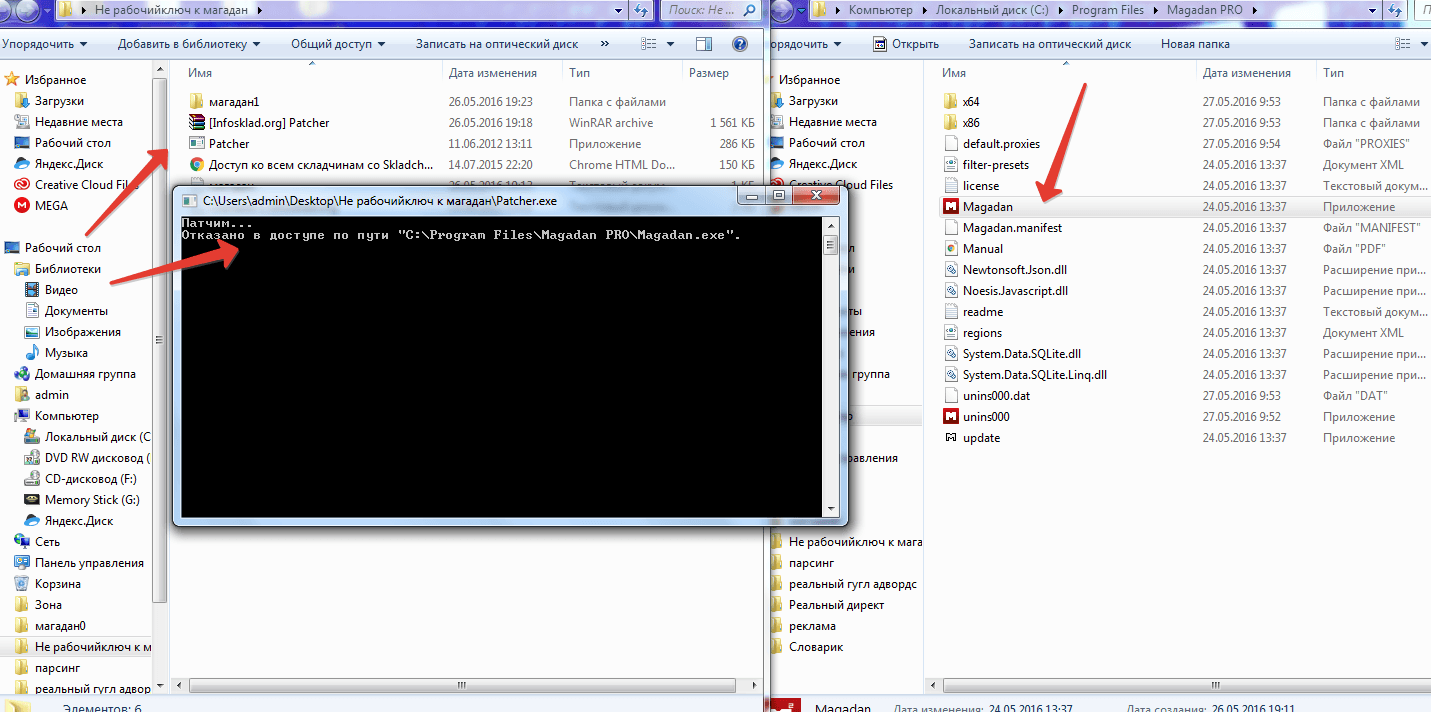Select Компьютер in left navigation pane
This screenshot has height=712, width=1431.
[57, 415]
